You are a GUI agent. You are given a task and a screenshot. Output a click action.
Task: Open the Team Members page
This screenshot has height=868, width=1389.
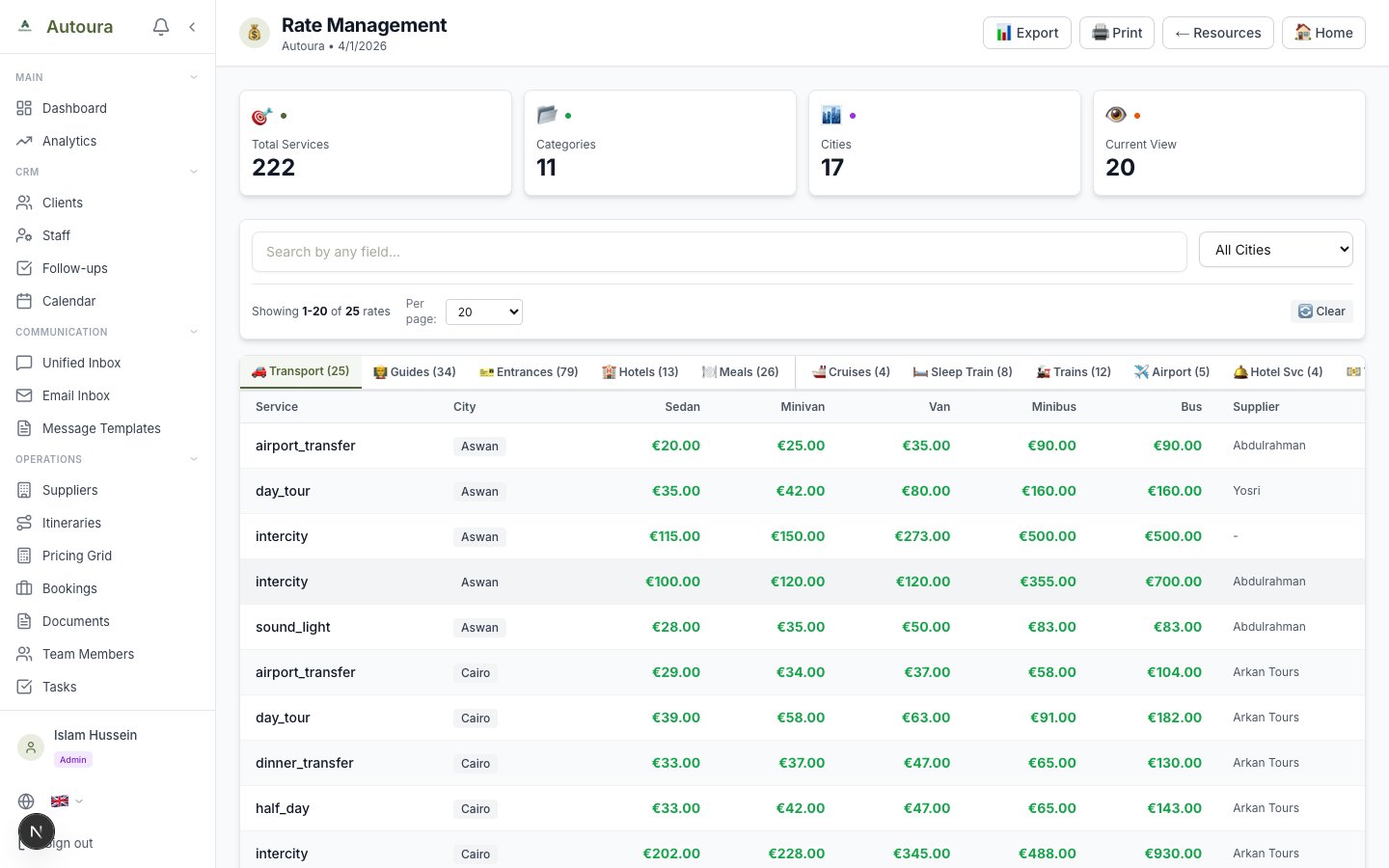click(107, 654)
